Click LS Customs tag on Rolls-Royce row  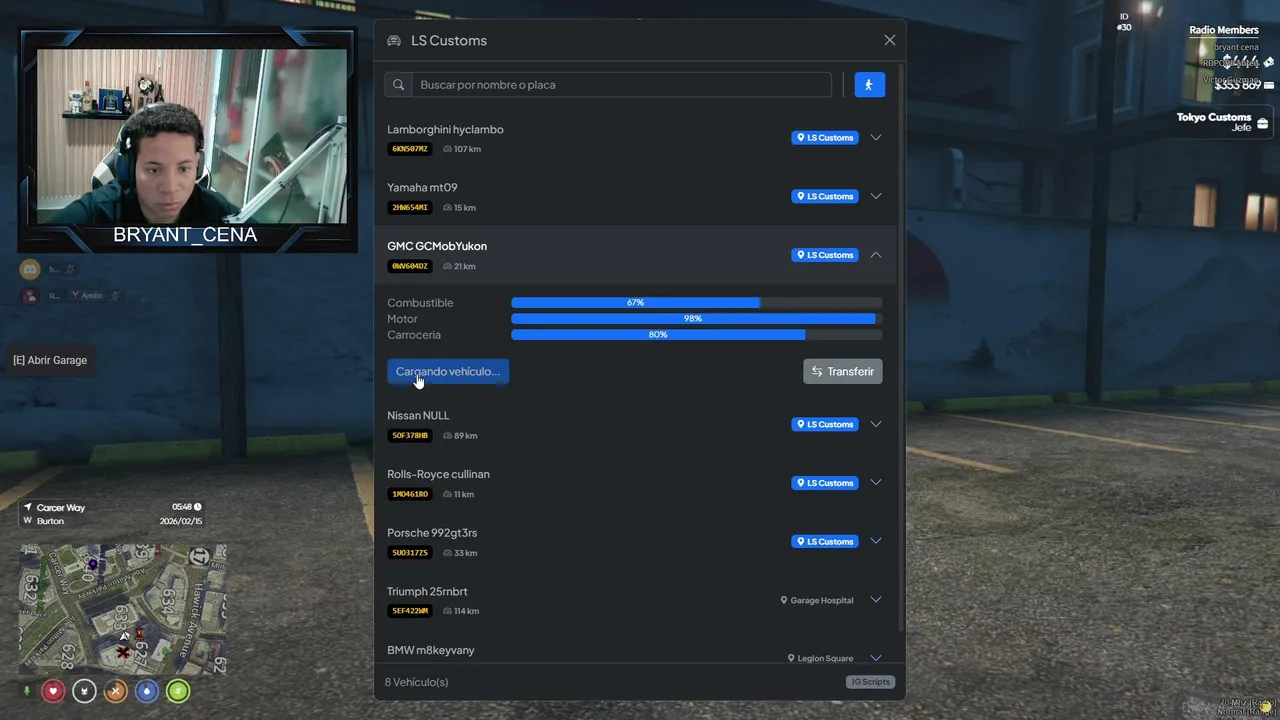825,483
